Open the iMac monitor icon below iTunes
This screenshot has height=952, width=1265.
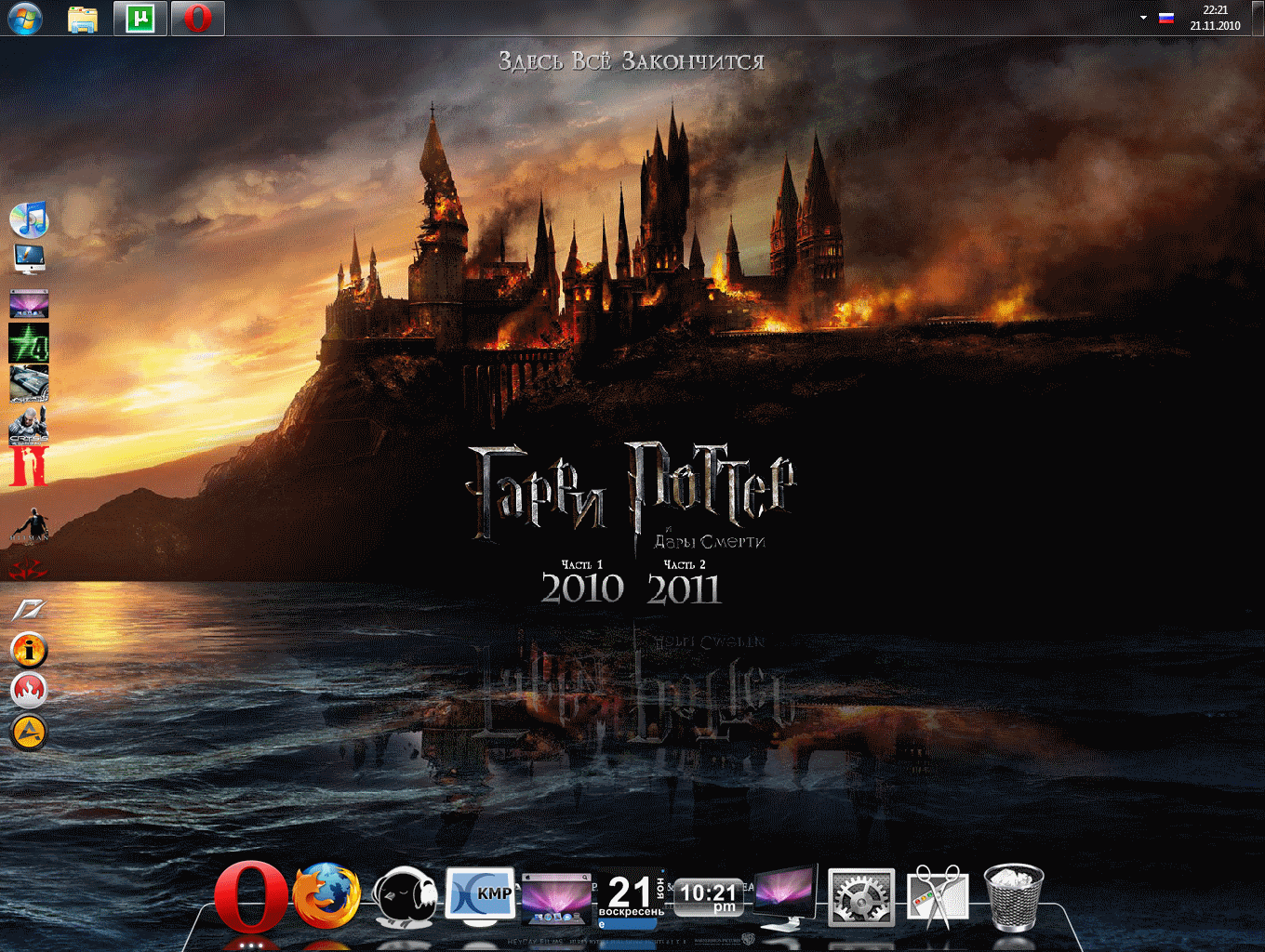coord(29,259)
